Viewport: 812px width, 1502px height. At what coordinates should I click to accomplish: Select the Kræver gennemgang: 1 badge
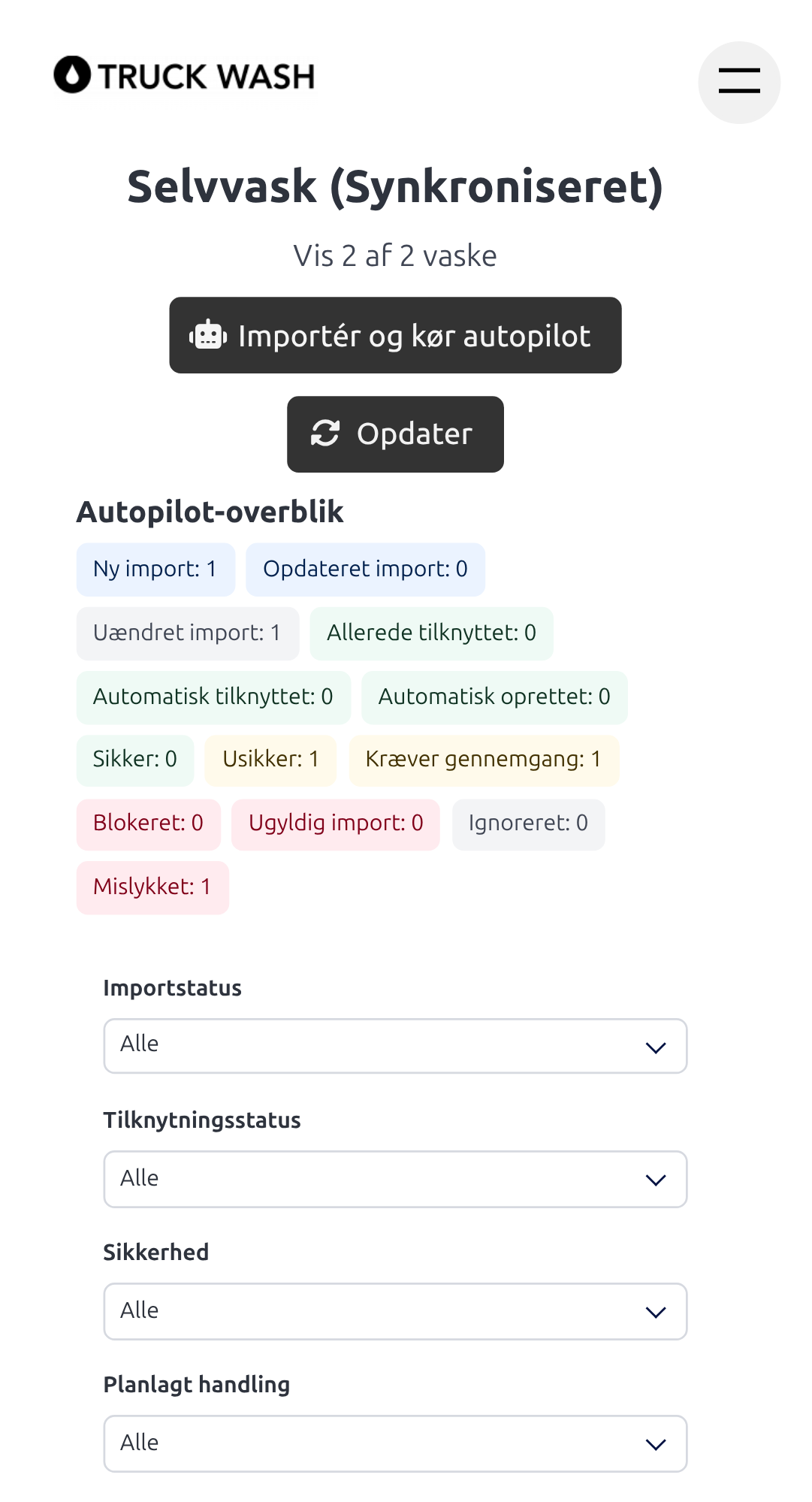click(484, 760)
